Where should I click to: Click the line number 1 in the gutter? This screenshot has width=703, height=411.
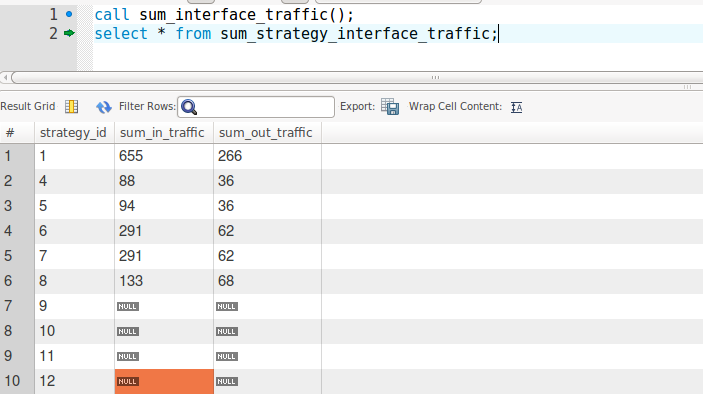pos(53,15)
